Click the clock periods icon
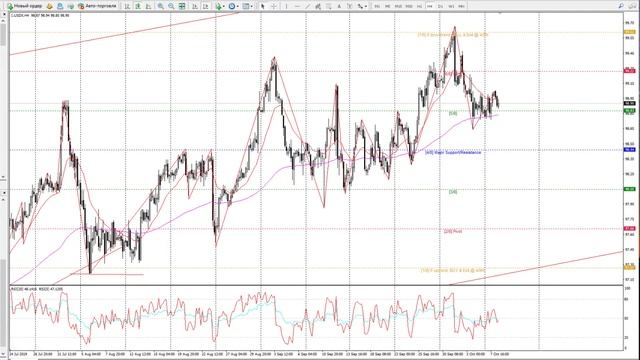Screen dimensions: 640x360 pos(232,6)
